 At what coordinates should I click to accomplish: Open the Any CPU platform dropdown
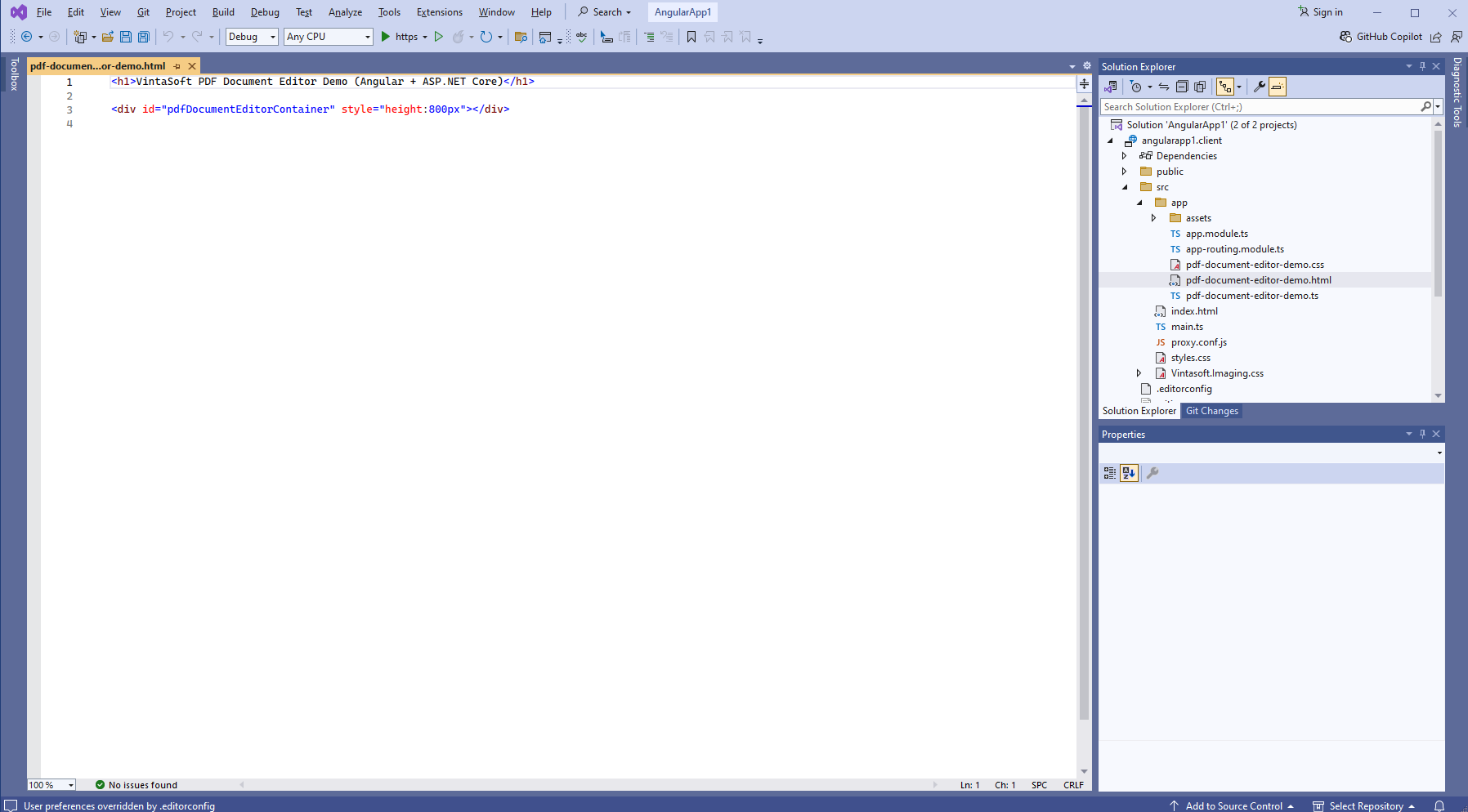coord(329,37)
